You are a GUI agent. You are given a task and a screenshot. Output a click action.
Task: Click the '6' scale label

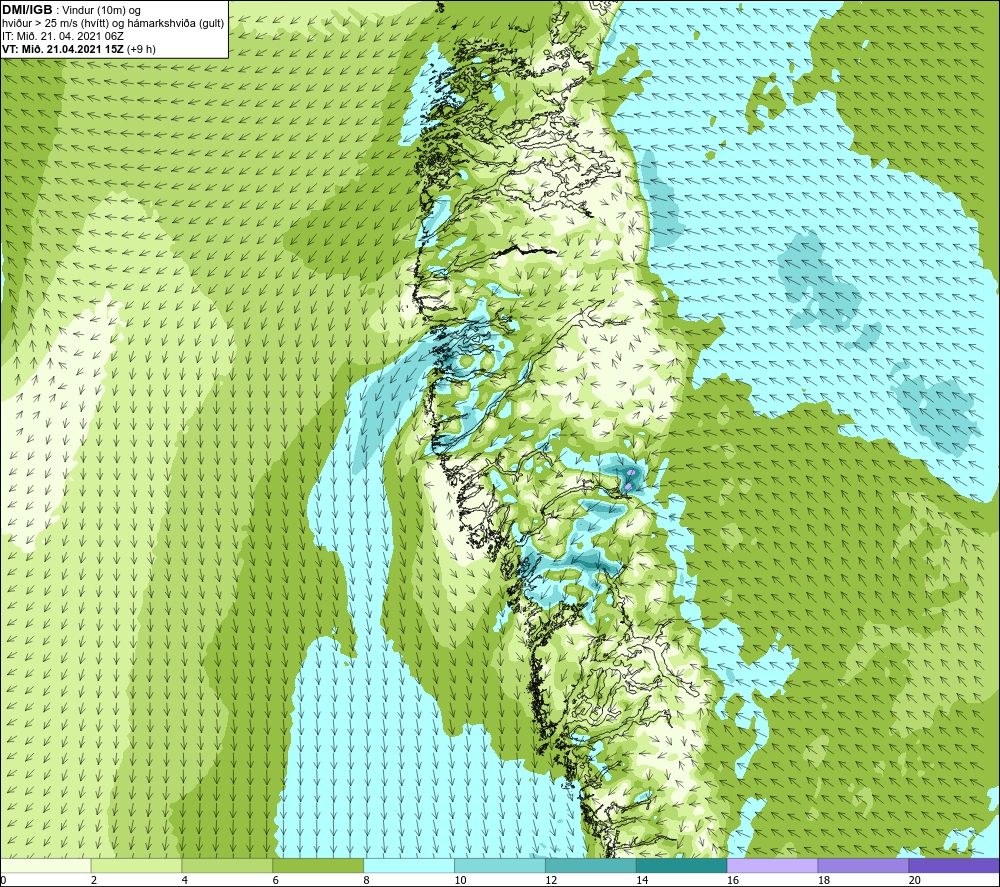(x=276, y=881)
